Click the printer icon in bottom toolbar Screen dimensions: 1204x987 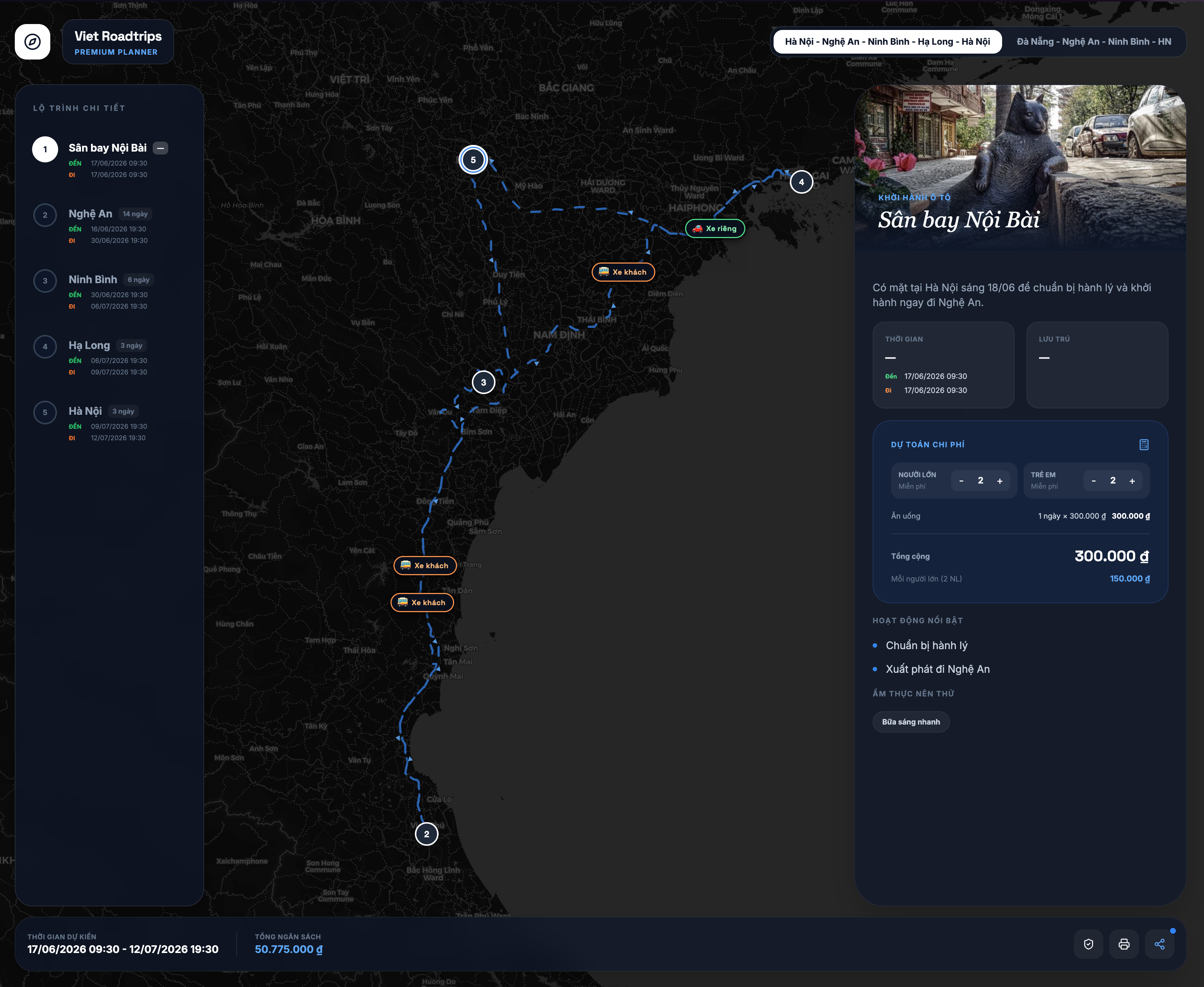coord(1124,944)
